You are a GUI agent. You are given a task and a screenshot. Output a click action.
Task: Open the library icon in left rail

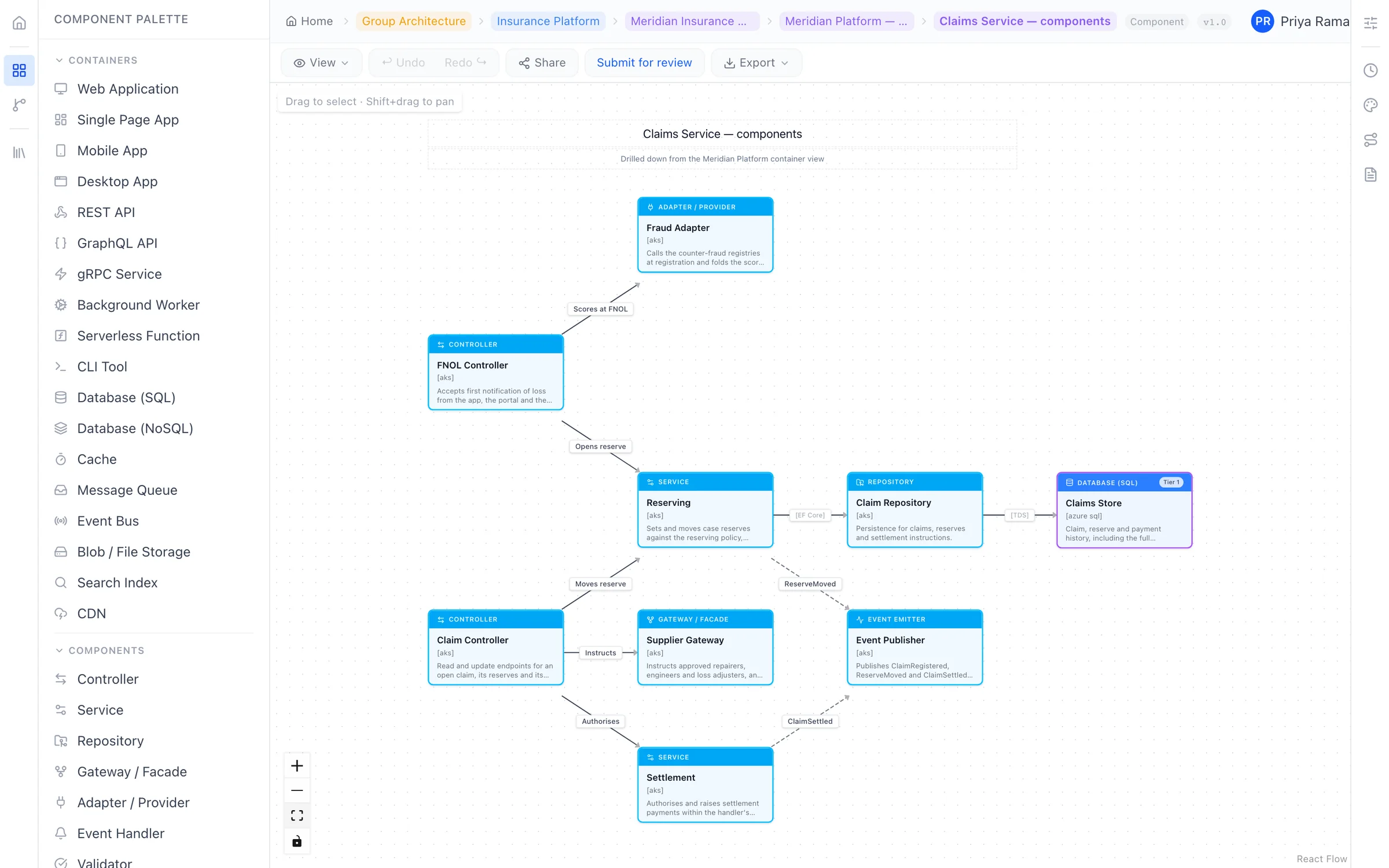[x=19, y=153]
